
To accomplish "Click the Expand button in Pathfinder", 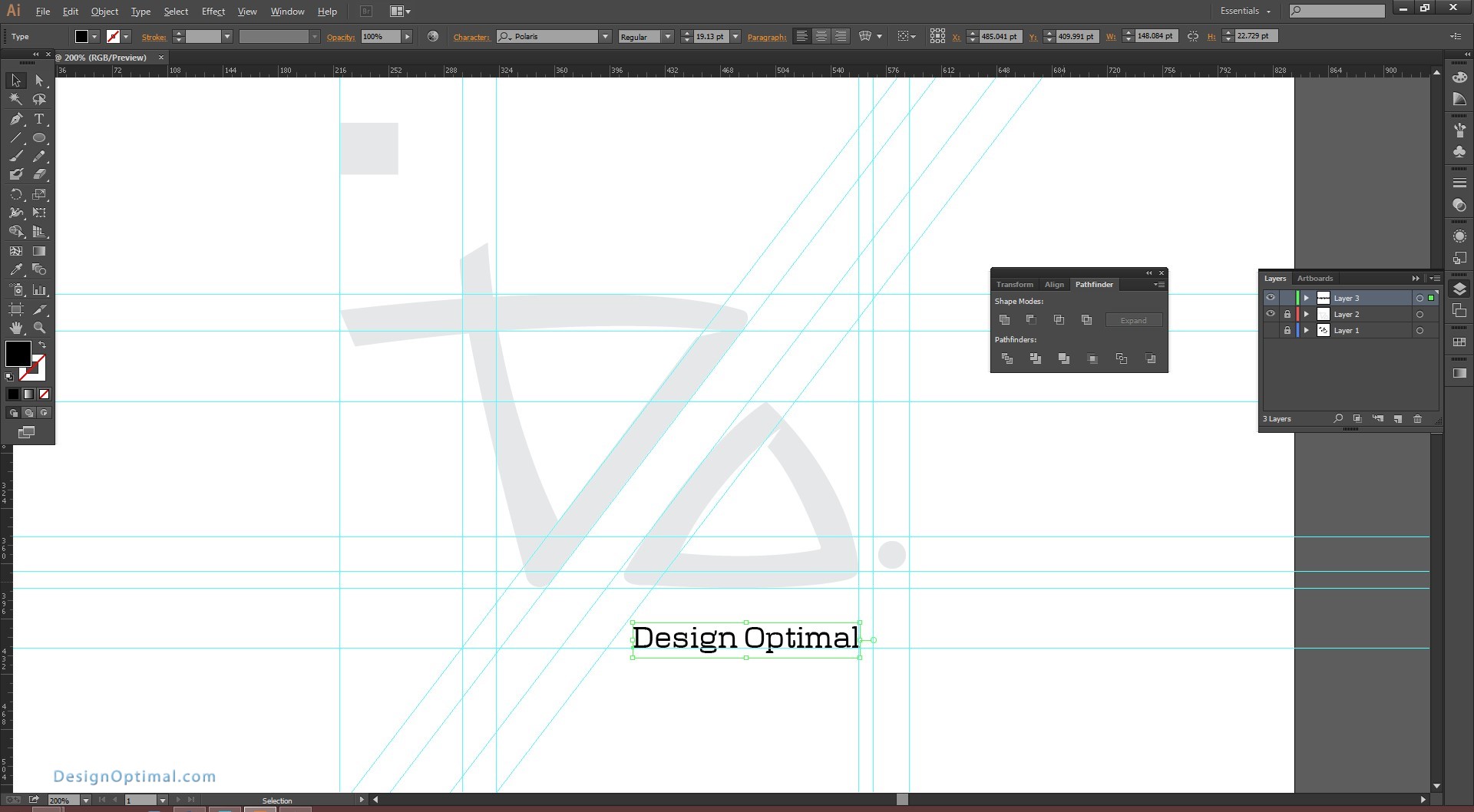I will 1134,320.
